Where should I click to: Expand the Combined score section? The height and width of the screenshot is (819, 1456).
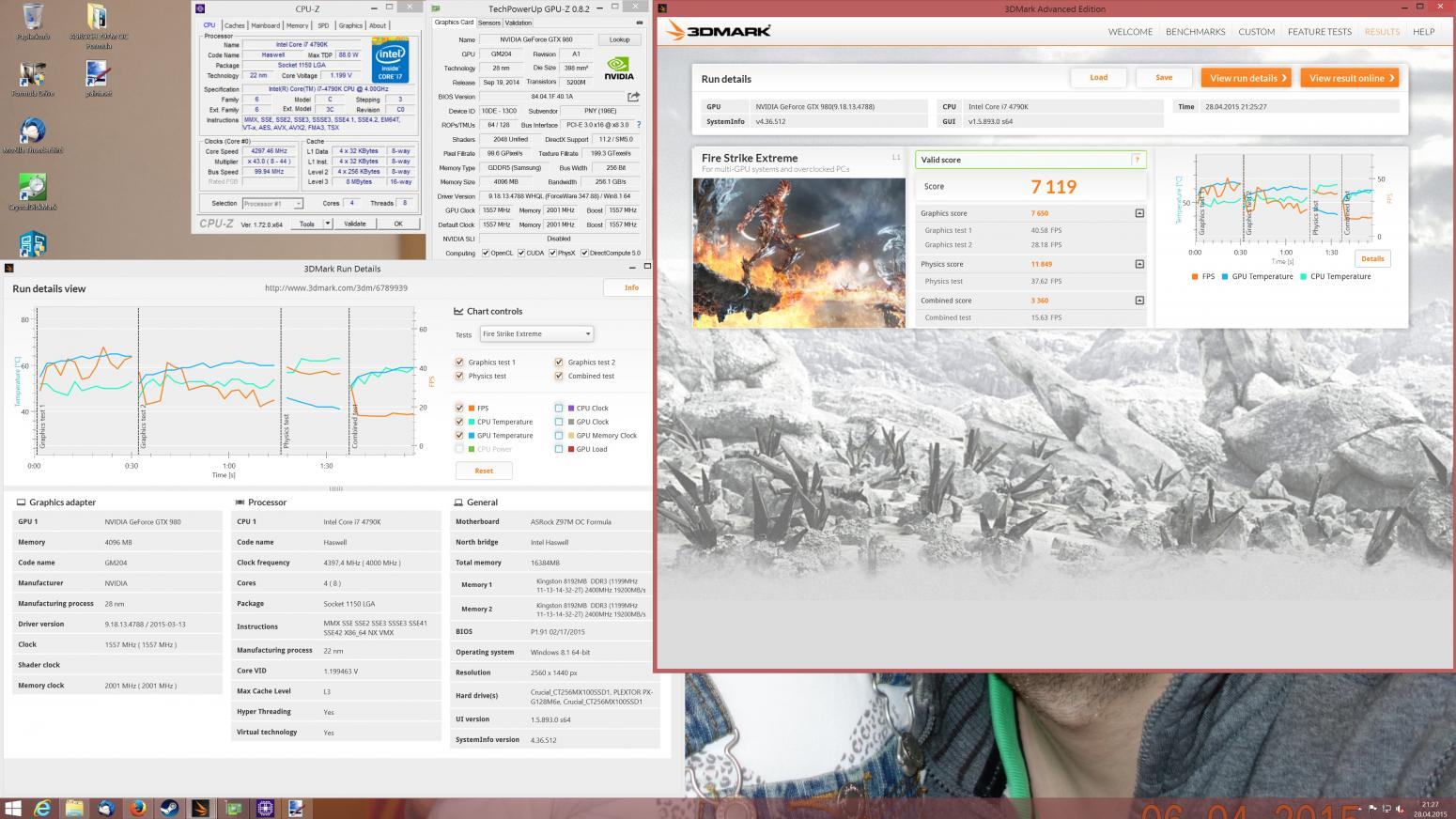tap(1139, 301)
